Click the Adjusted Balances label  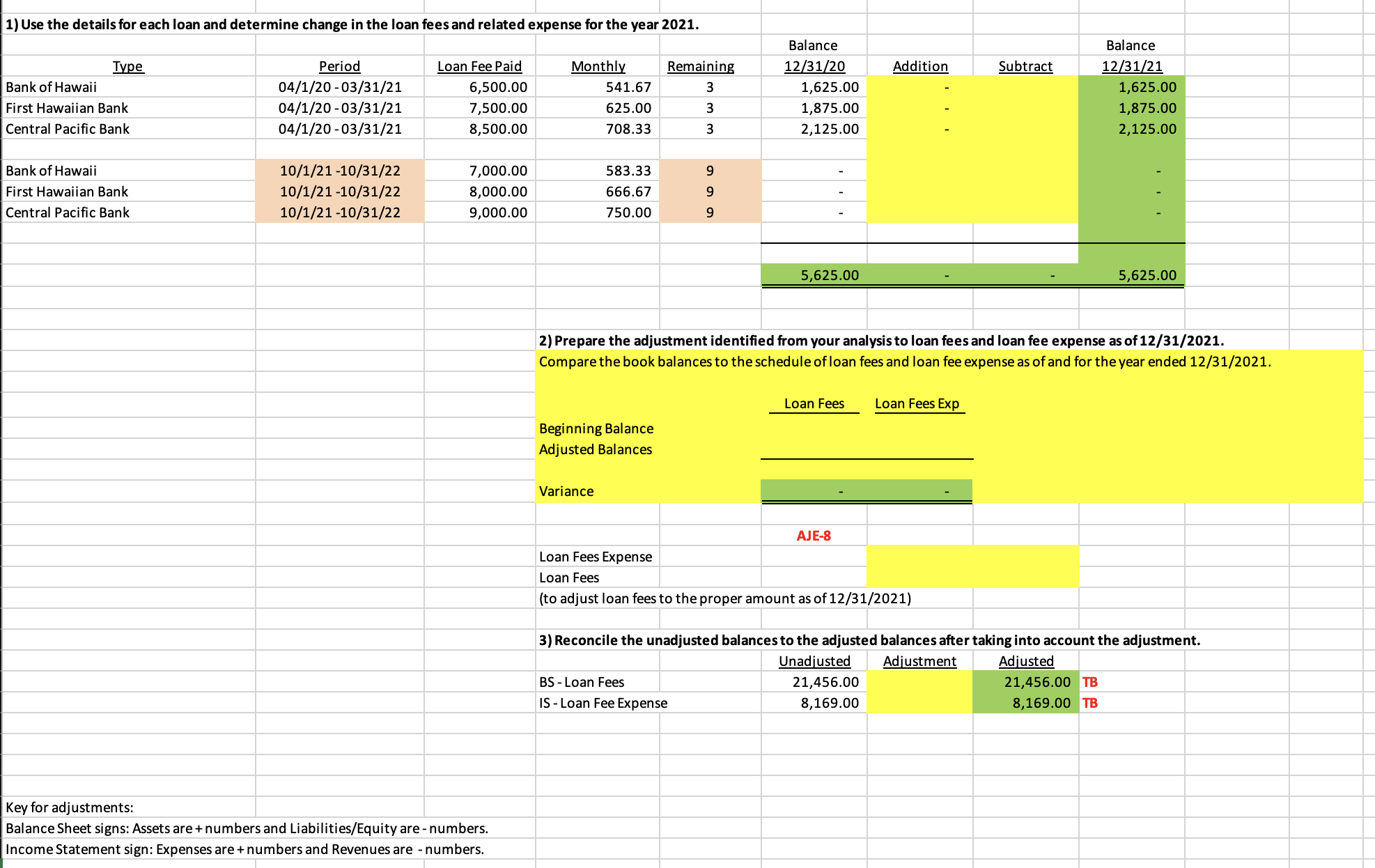[594, 449]
